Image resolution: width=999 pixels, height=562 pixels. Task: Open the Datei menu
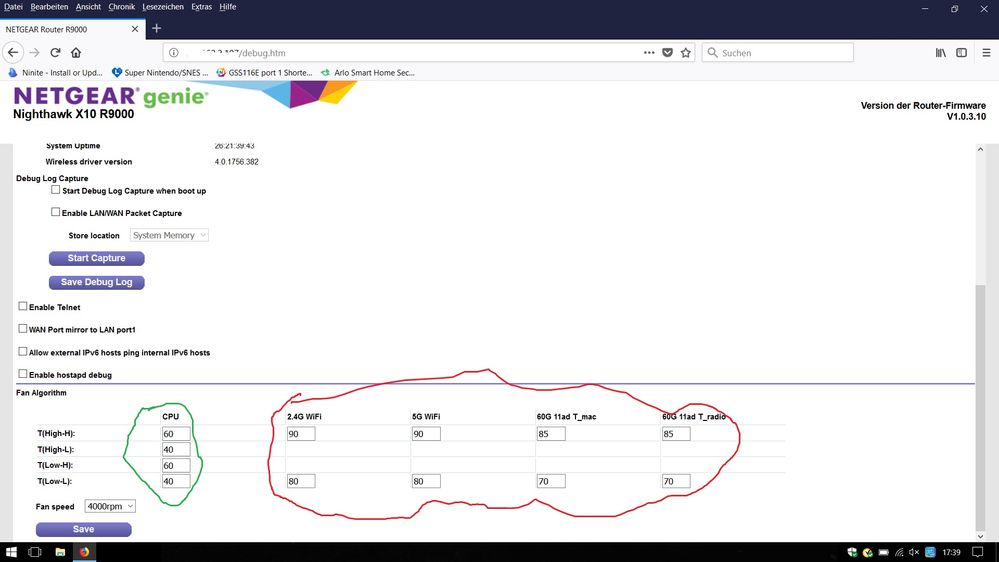point(13,7)
